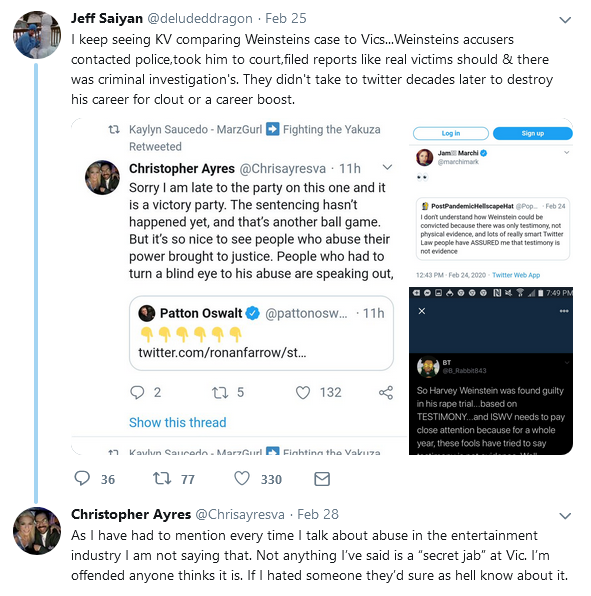Open Show this thread link
Image resolution: width=591 pixels, height=596 pixels.
[177, 422]
